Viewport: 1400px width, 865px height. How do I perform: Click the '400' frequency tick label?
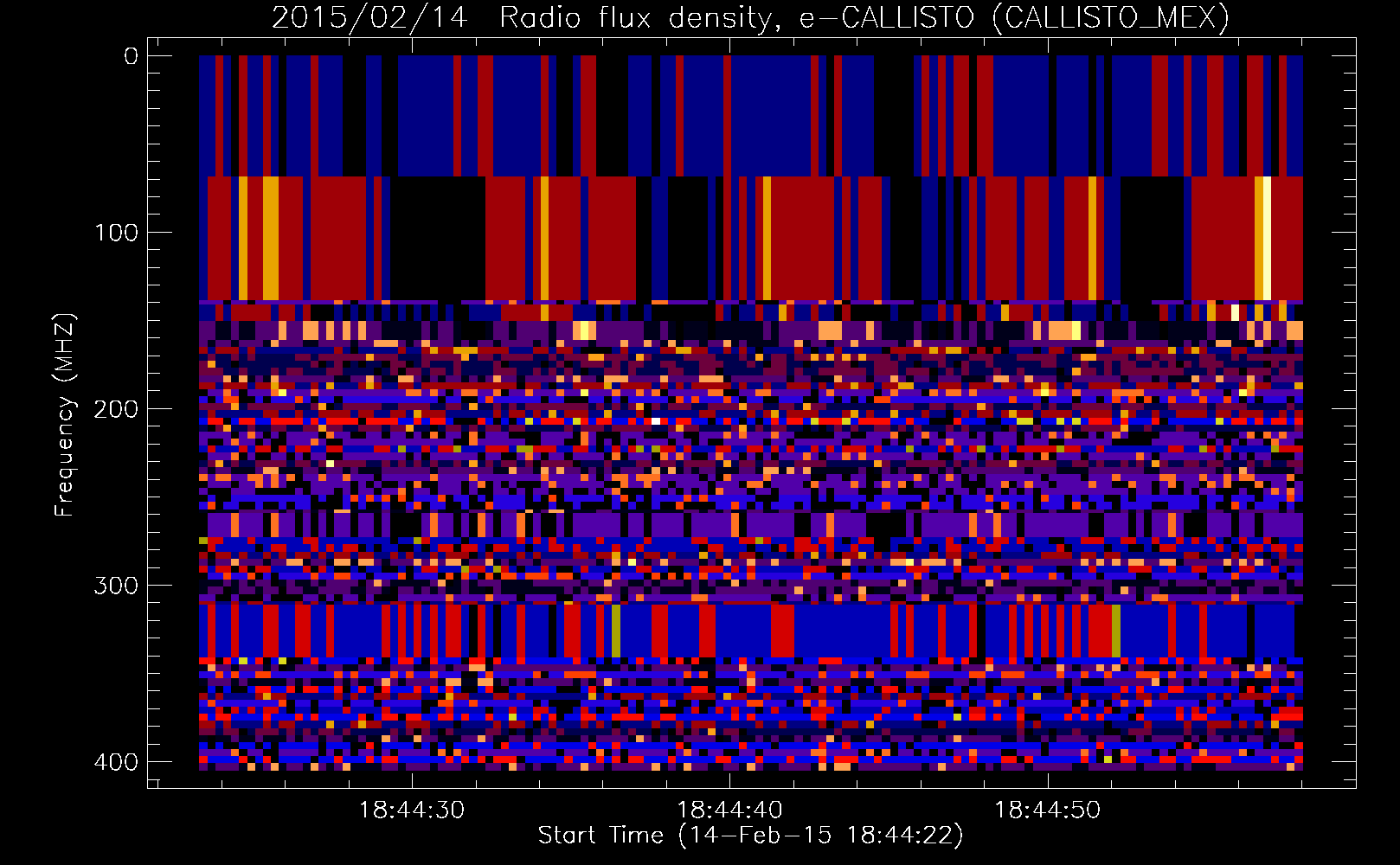pyautogui.click(x=115, y=762)
